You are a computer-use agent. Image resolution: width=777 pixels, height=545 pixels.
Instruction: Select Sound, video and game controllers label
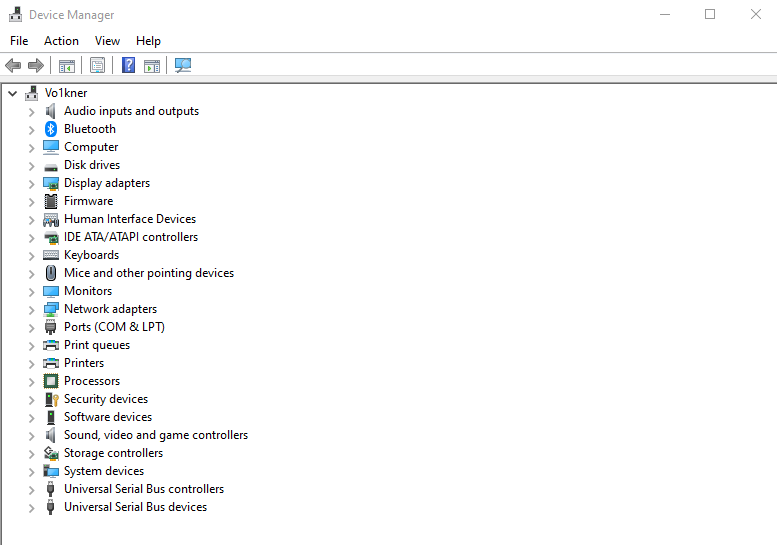(x=156, y=435)
